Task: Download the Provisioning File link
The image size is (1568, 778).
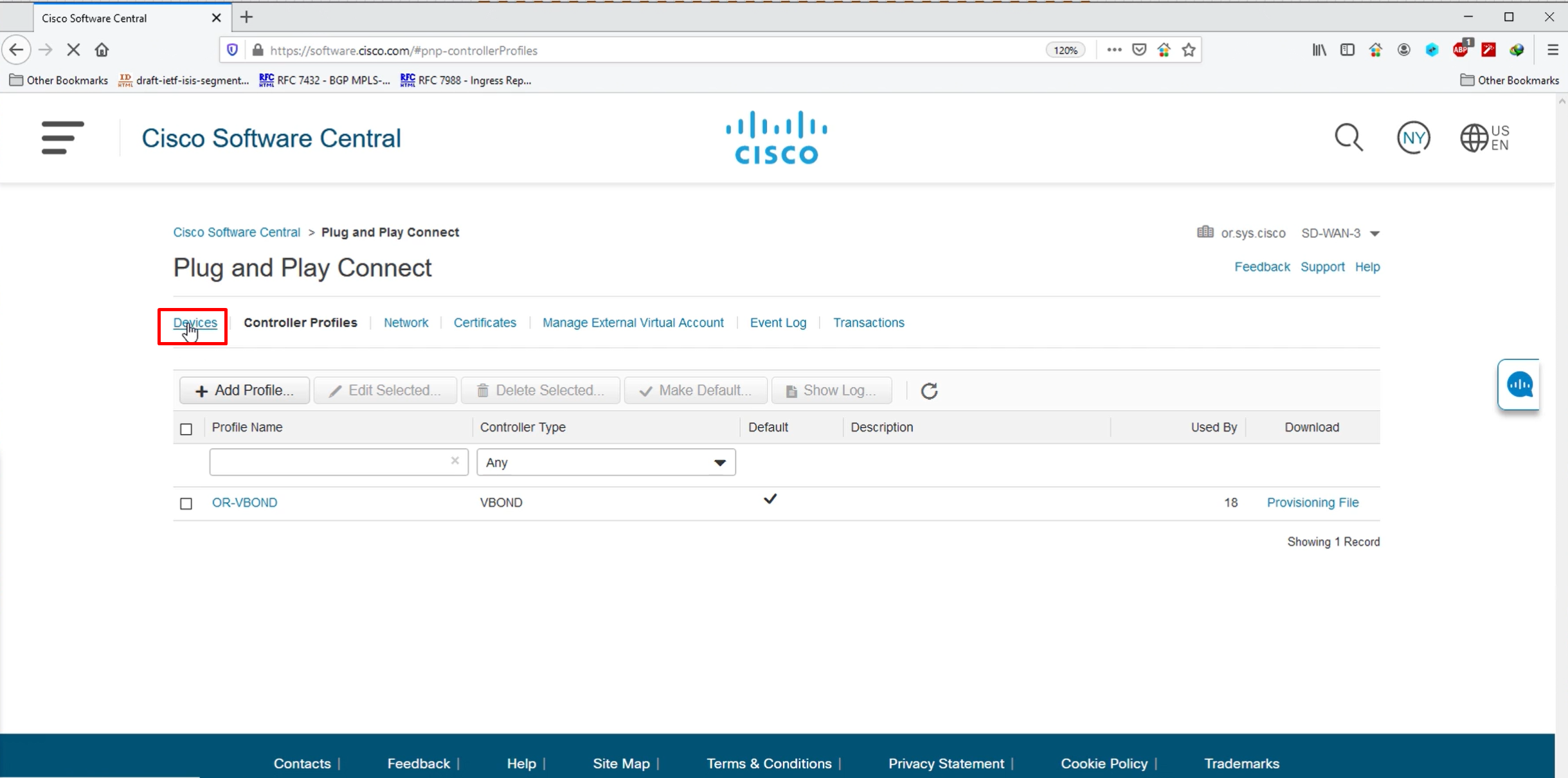Action: 1312,503
